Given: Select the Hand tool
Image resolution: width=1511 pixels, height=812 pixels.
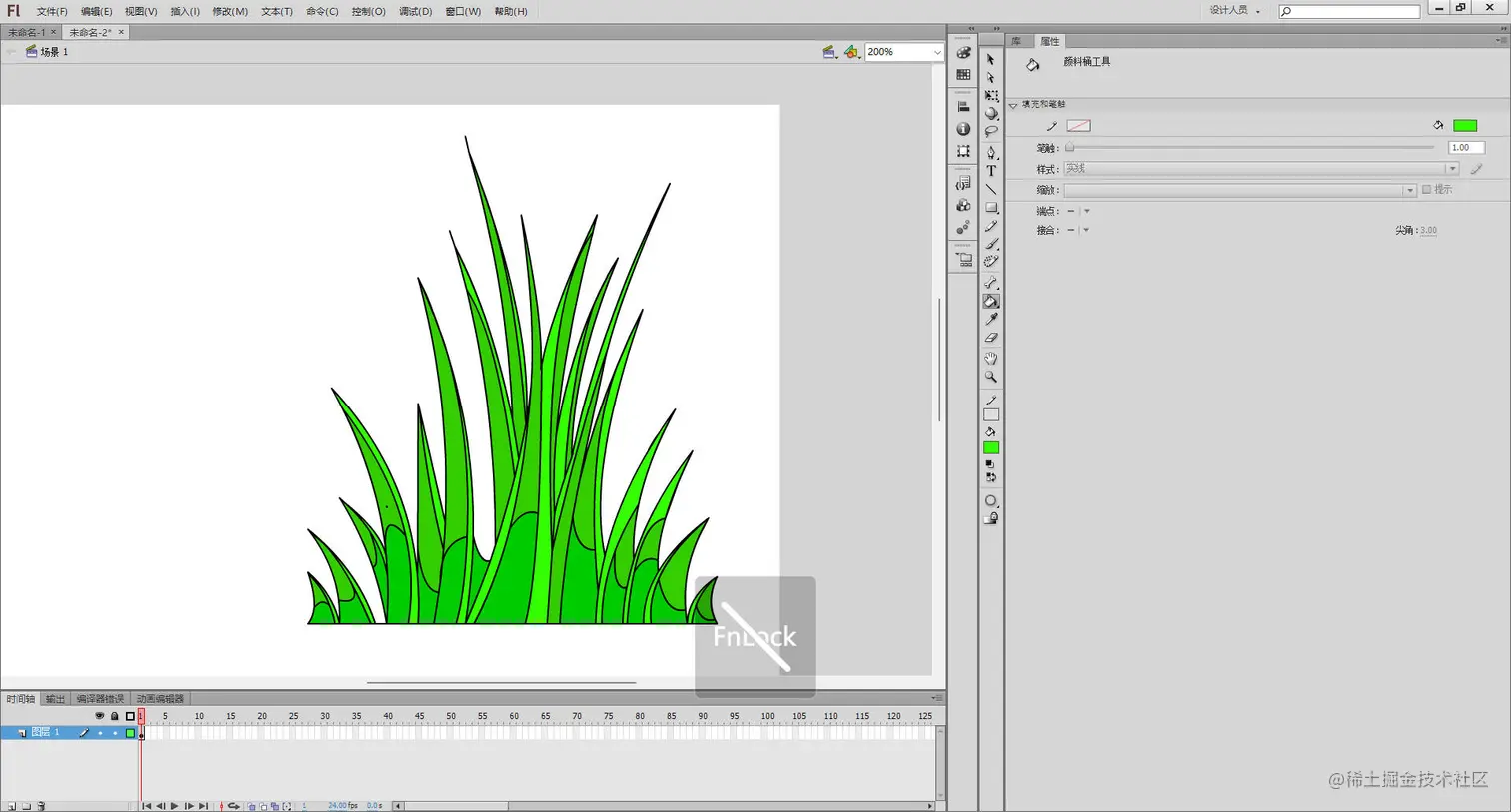Looking at the screenshot, I should pos(991,358).
